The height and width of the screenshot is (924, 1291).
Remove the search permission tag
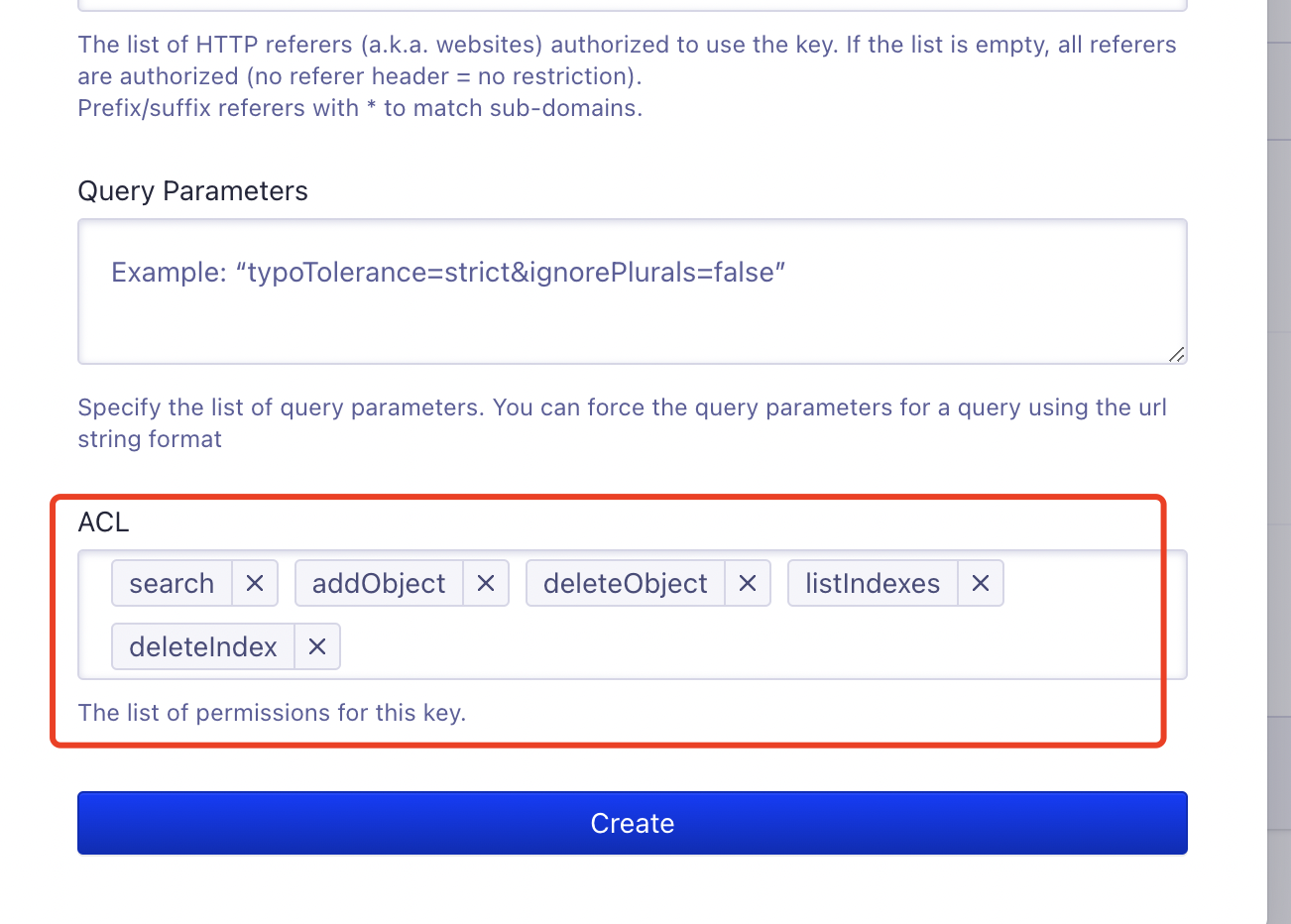255,583
